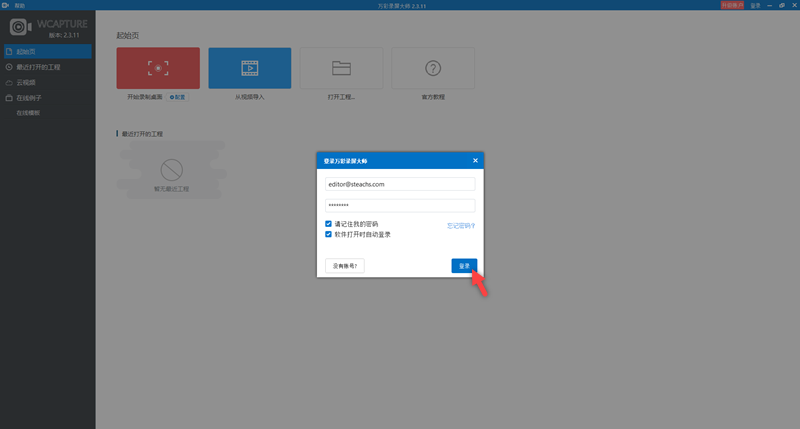Click the 官方教程 label
The width and height of the screenshot is (800, 429).
coord(433,97)
